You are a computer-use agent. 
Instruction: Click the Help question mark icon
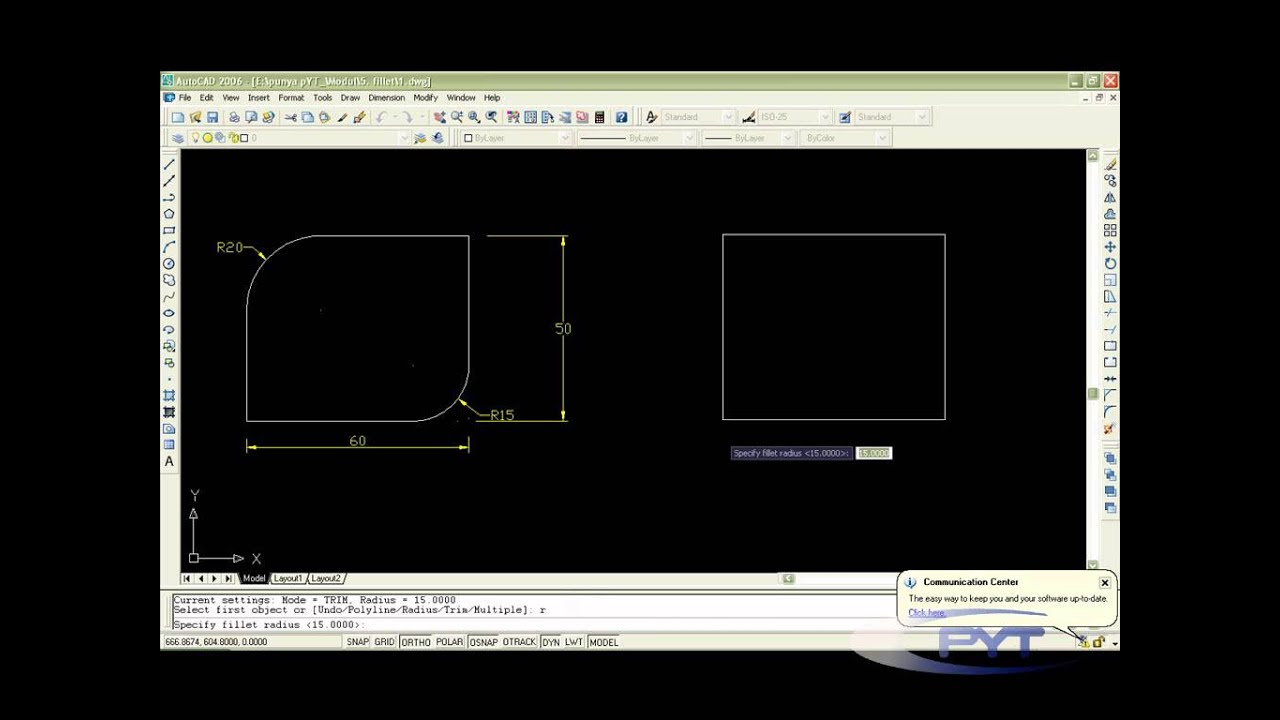coord(621,117)
